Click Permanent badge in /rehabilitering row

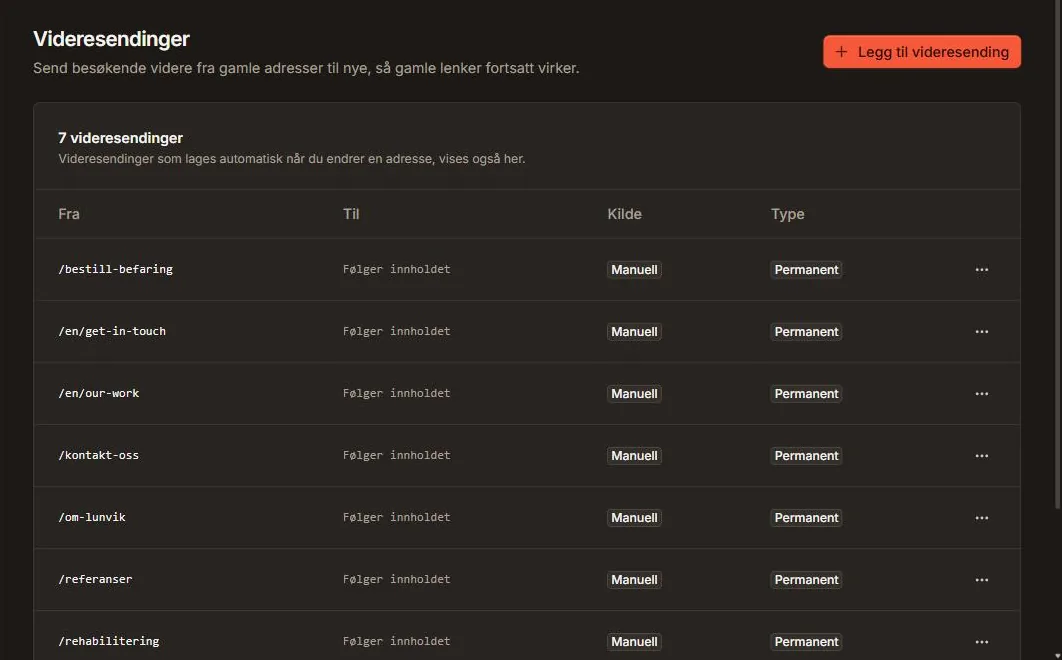click(x=806, y=642)
